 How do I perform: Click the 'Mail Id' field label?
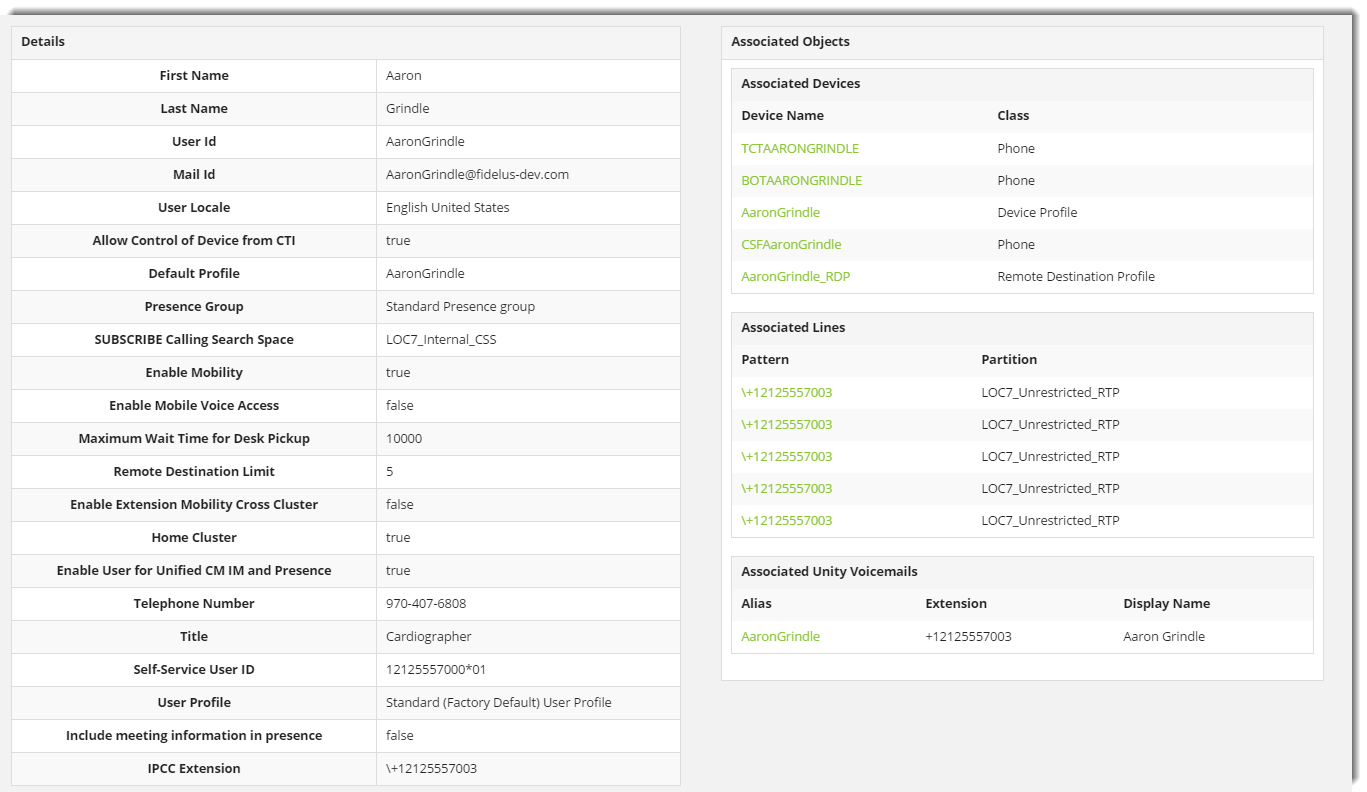194,174
